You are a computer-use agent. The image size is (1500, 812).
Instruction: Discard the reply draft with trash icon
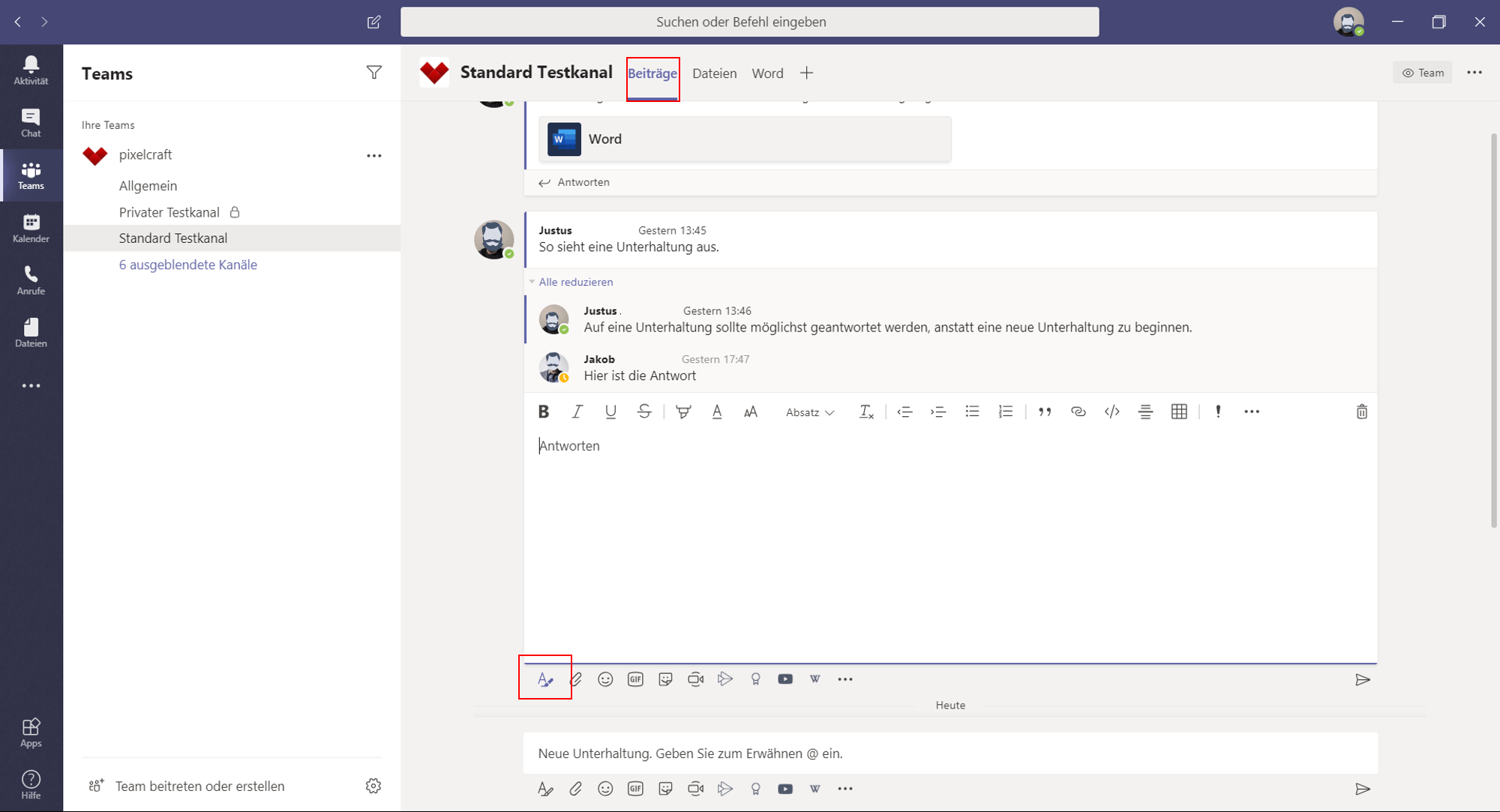click(1362, 412)
